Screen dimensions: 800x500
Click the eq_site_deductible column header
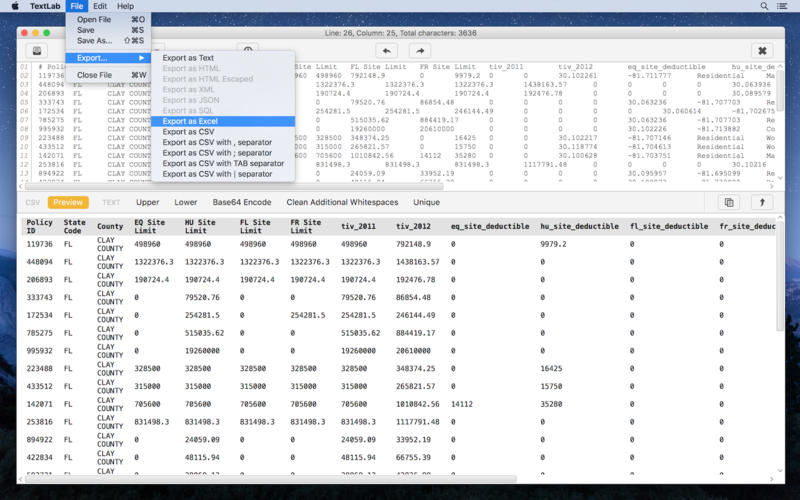[x=490, y=226]
